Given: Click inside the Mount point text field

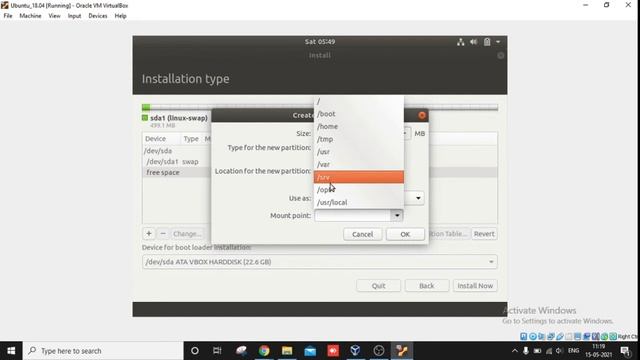Looking at the screenshot, I should point(352,216).
